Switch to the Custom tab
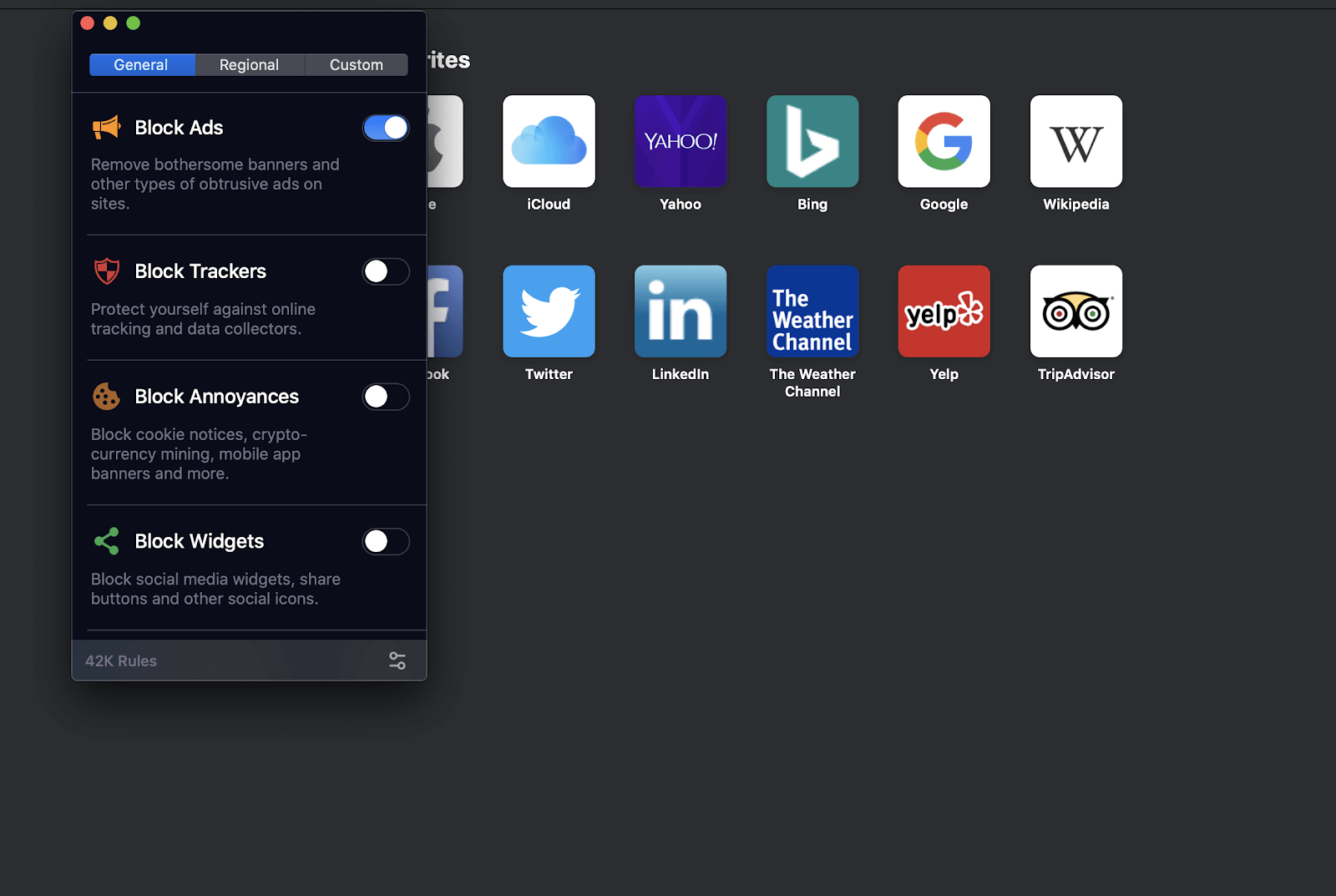Screen dimensions: 1336x896 [357, 64]
